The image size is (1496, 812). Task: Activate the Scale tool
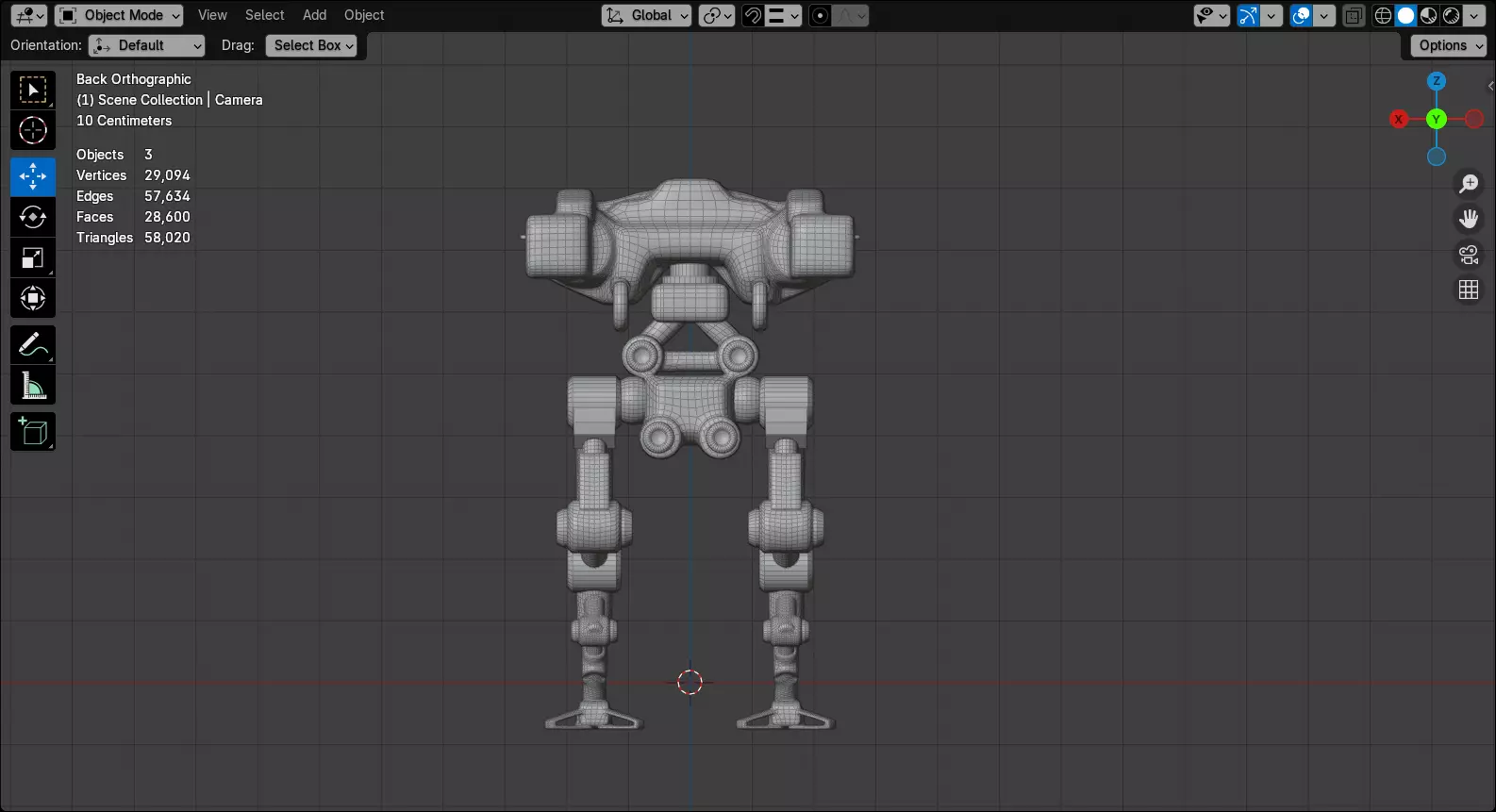click(33, 257)
